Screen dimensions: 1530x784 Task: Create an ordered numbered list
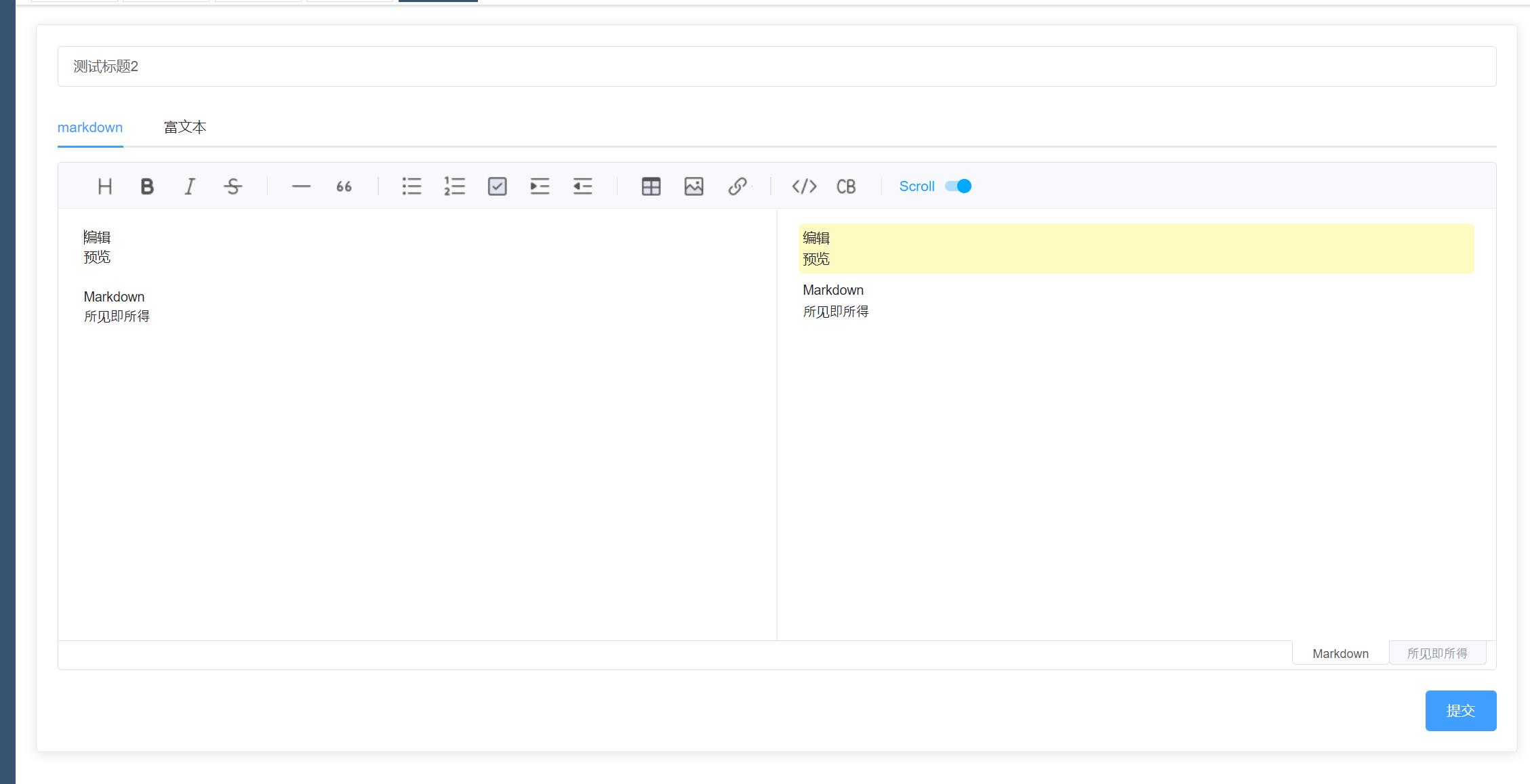[454, 186]
